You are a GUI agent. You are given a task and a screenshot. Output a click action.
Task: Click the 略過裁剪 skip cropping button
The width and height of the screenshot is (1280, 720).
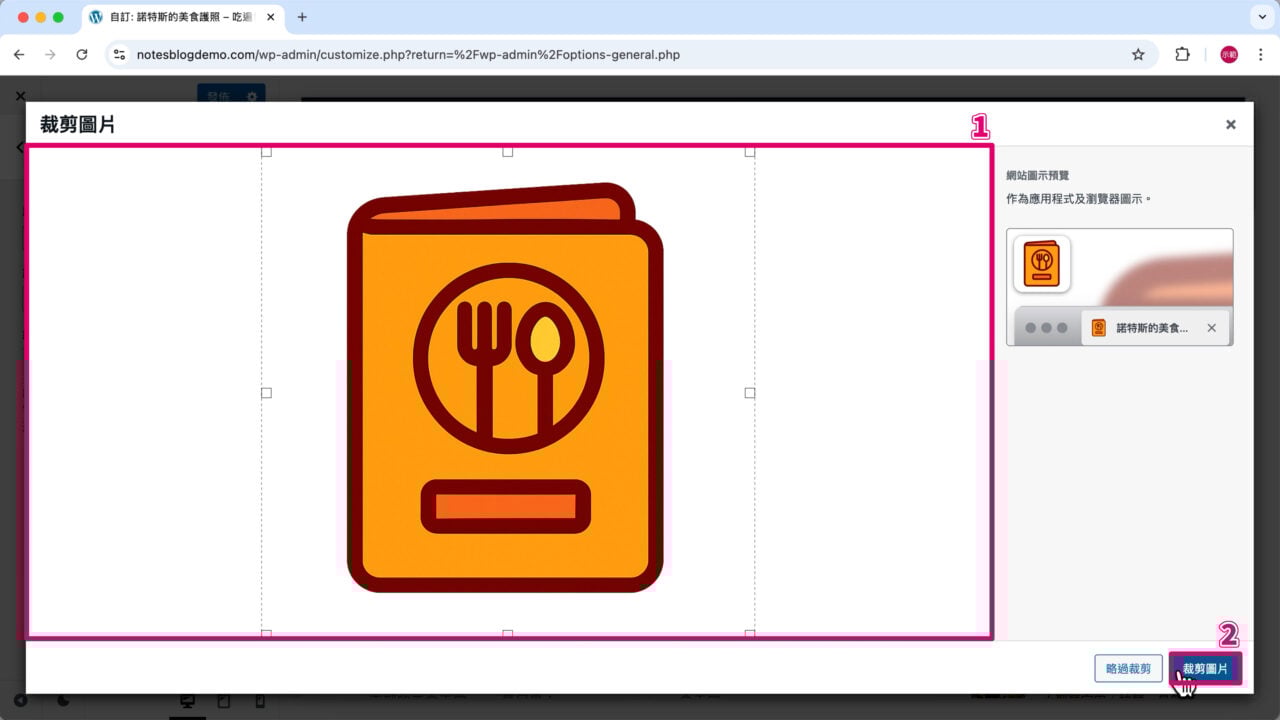[1128, 669]
